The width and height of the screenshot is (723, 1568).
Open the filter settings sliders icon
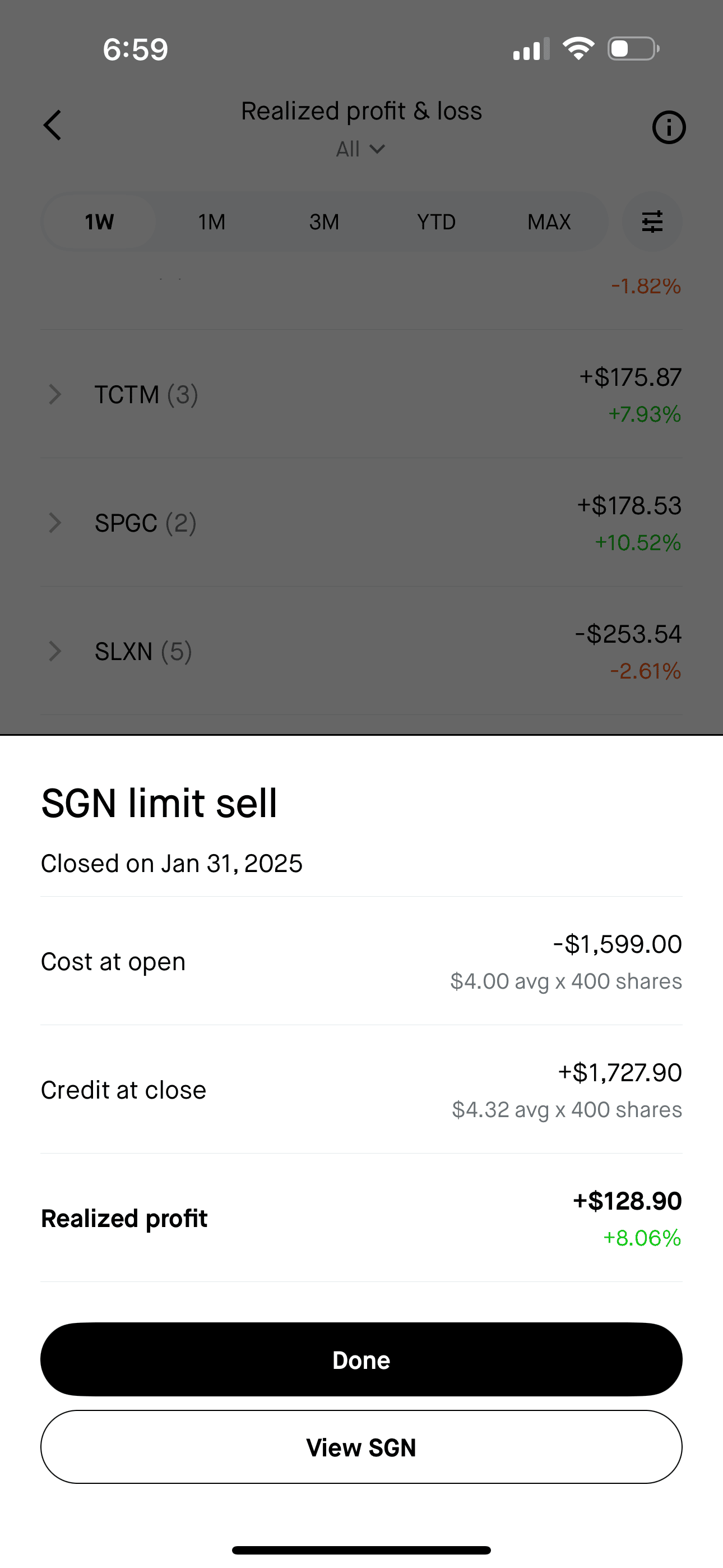[652, 222]
